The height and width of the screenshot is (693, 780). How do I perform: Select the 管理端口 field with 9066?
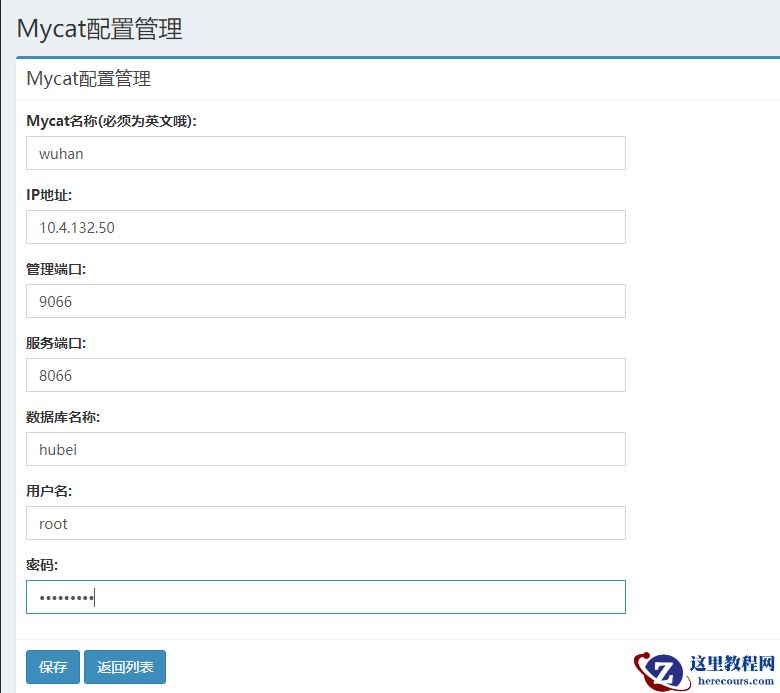coord(326,301)
